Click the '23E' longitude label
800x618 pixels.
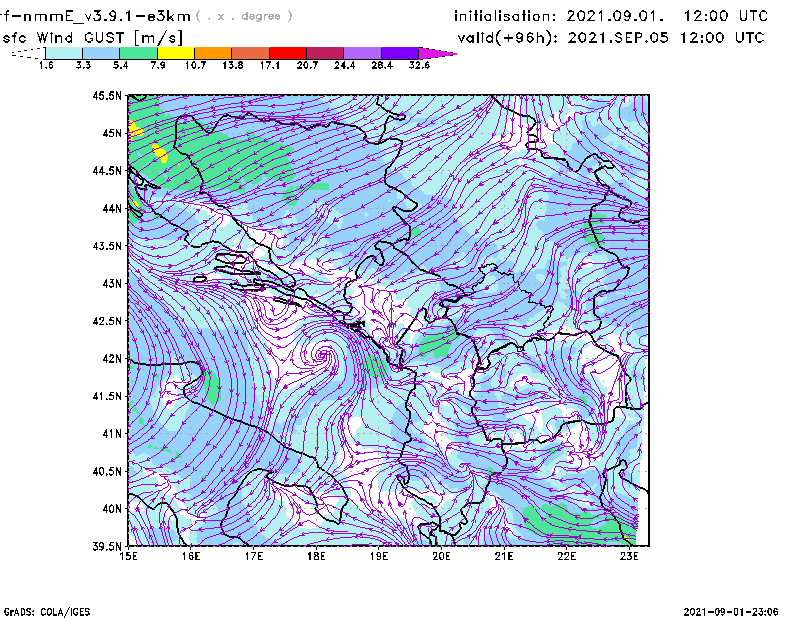[x=629, y=556]
